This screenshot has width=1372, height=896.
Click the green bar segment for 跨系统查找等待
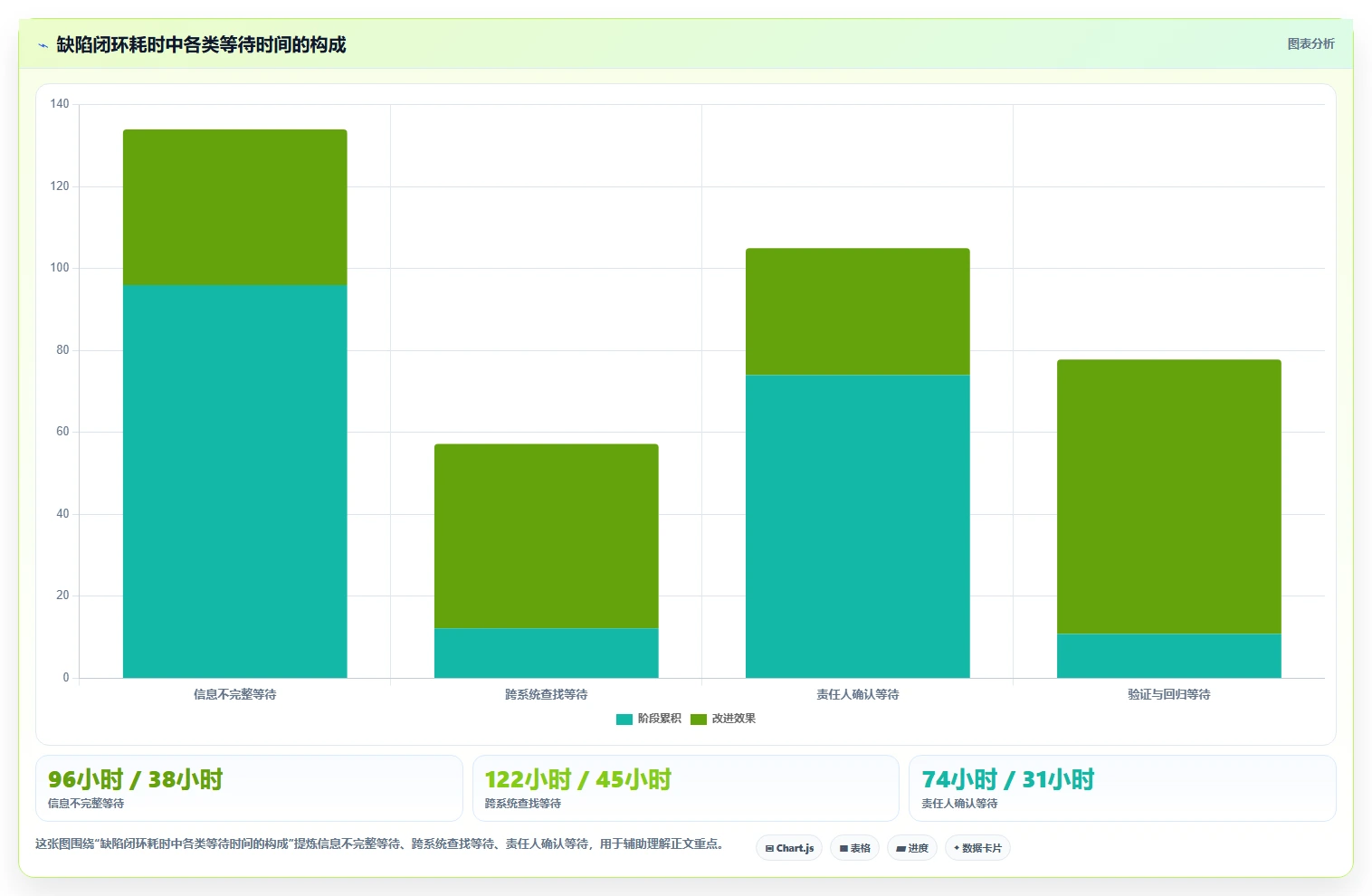tap(547, 536)
